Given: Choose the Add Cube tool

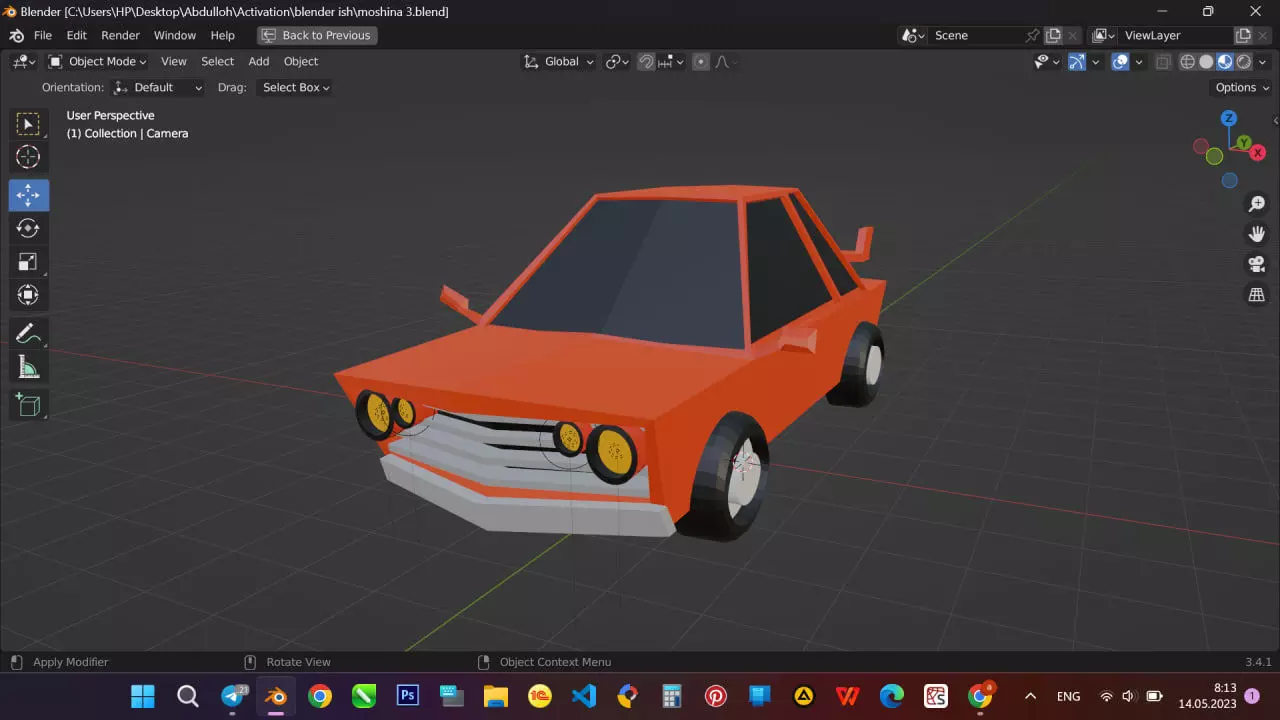Looking at the screenshot, I should pos(28,405).
